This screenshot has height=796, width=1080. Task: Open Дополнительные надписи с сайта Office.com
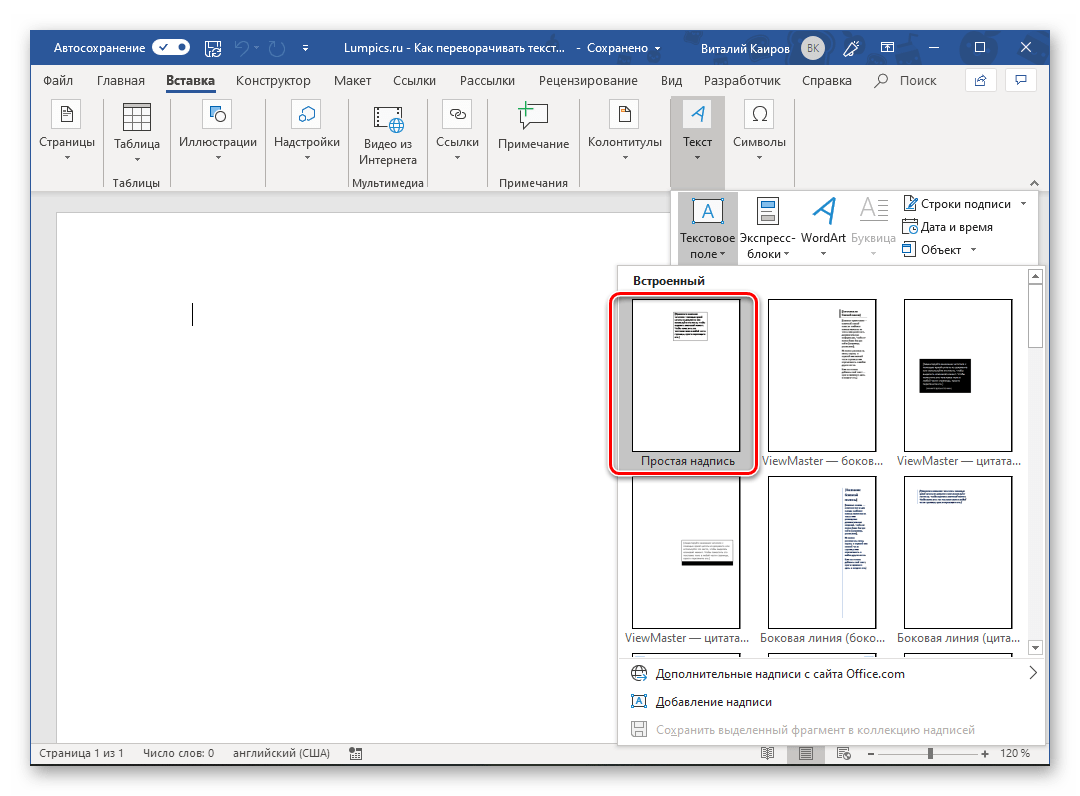pos(832,673)
